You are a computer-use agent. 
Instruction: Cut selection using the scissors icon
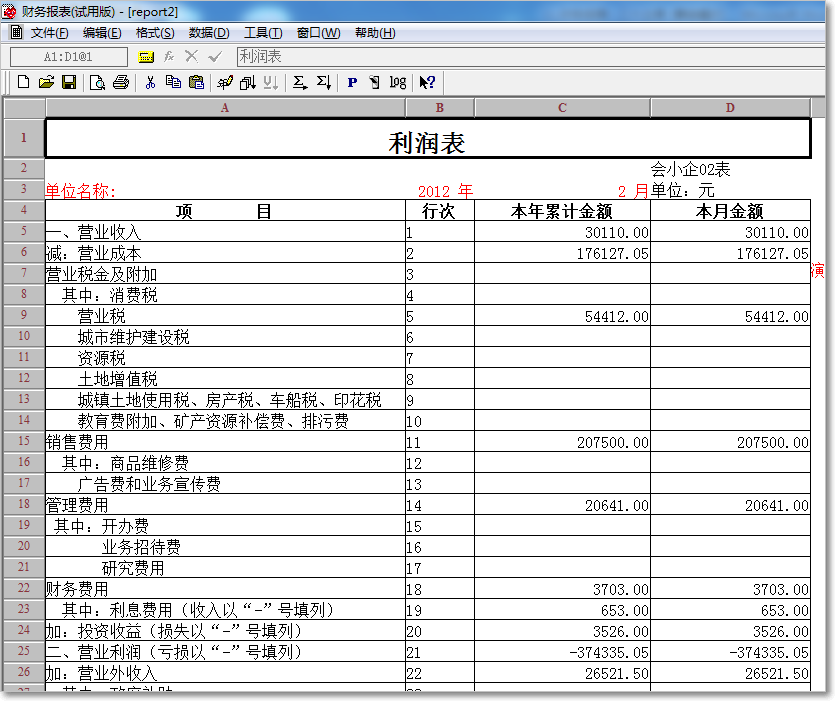(x=153, y=82)
